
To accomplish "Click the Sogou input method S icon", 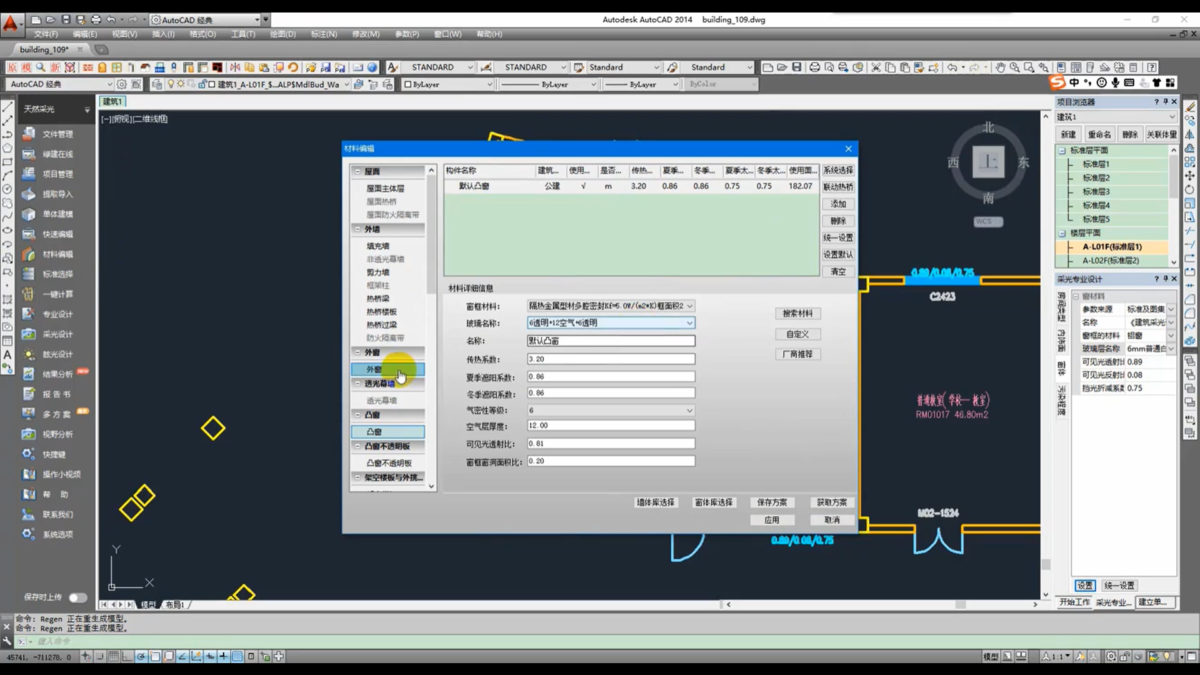I will pos(1057,83).
